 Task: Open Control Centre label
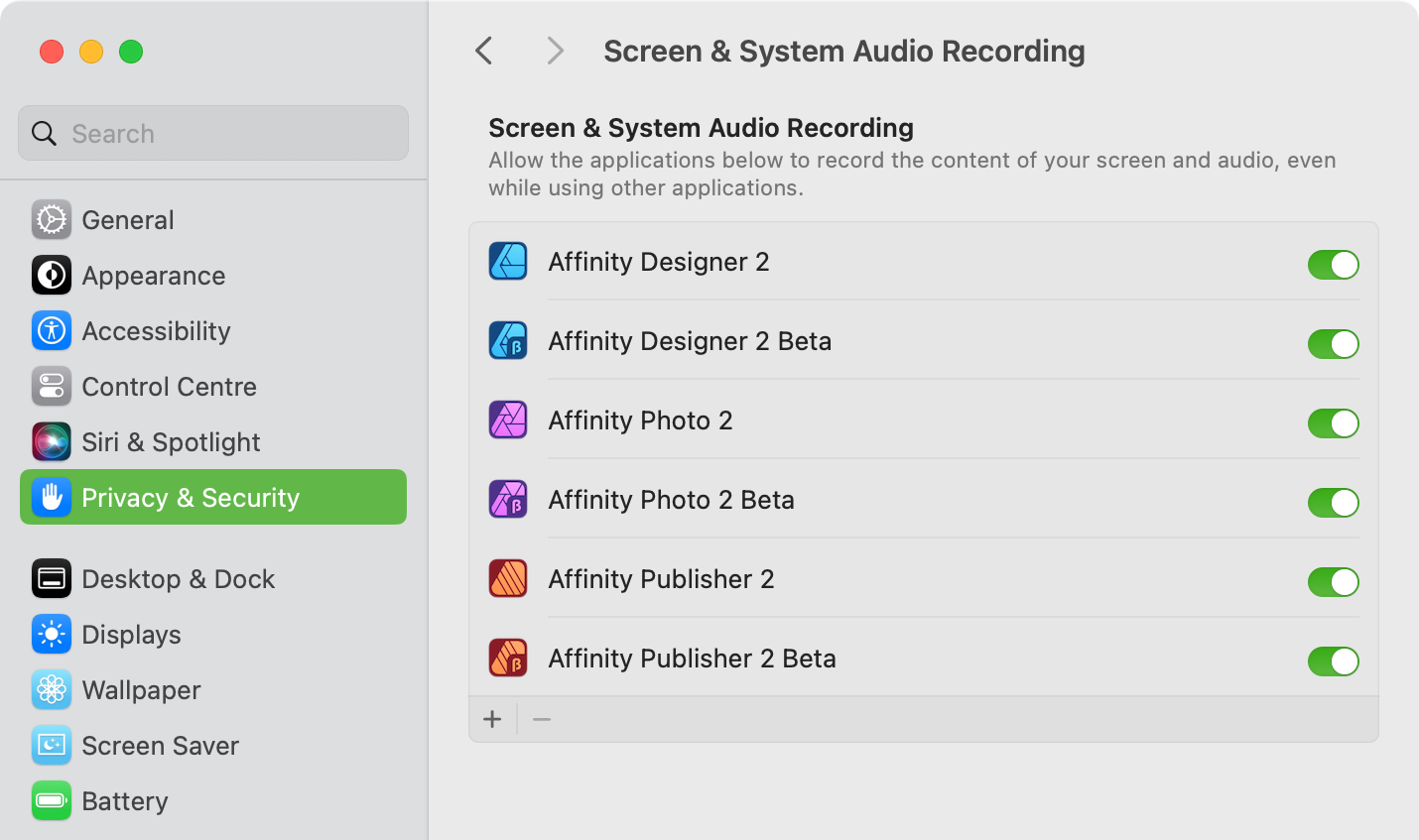click(x=169, y=387)
